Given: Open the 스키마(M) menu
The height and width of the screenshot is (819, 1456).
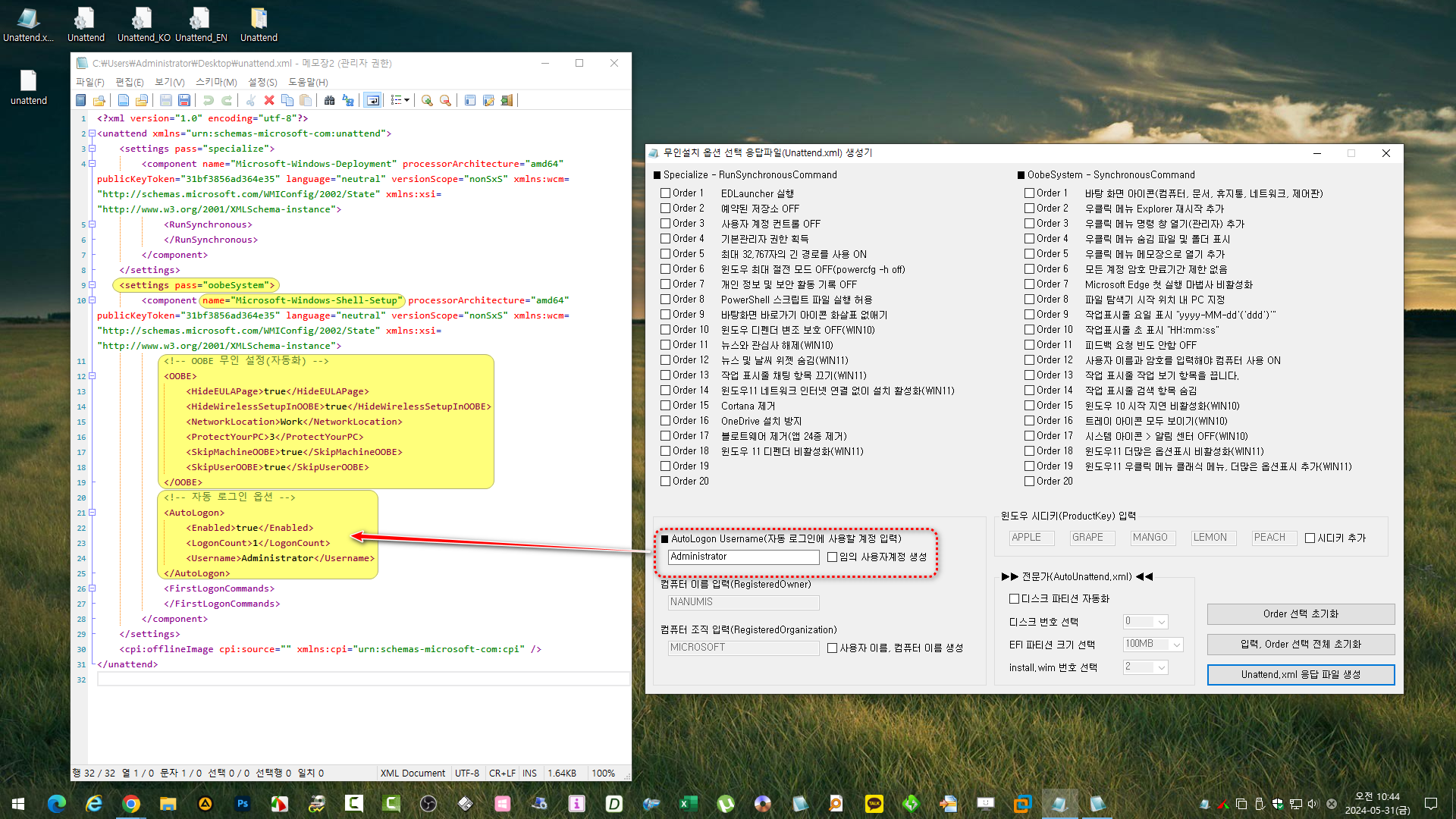Looking at the screenshot, I should coord(216,82).
